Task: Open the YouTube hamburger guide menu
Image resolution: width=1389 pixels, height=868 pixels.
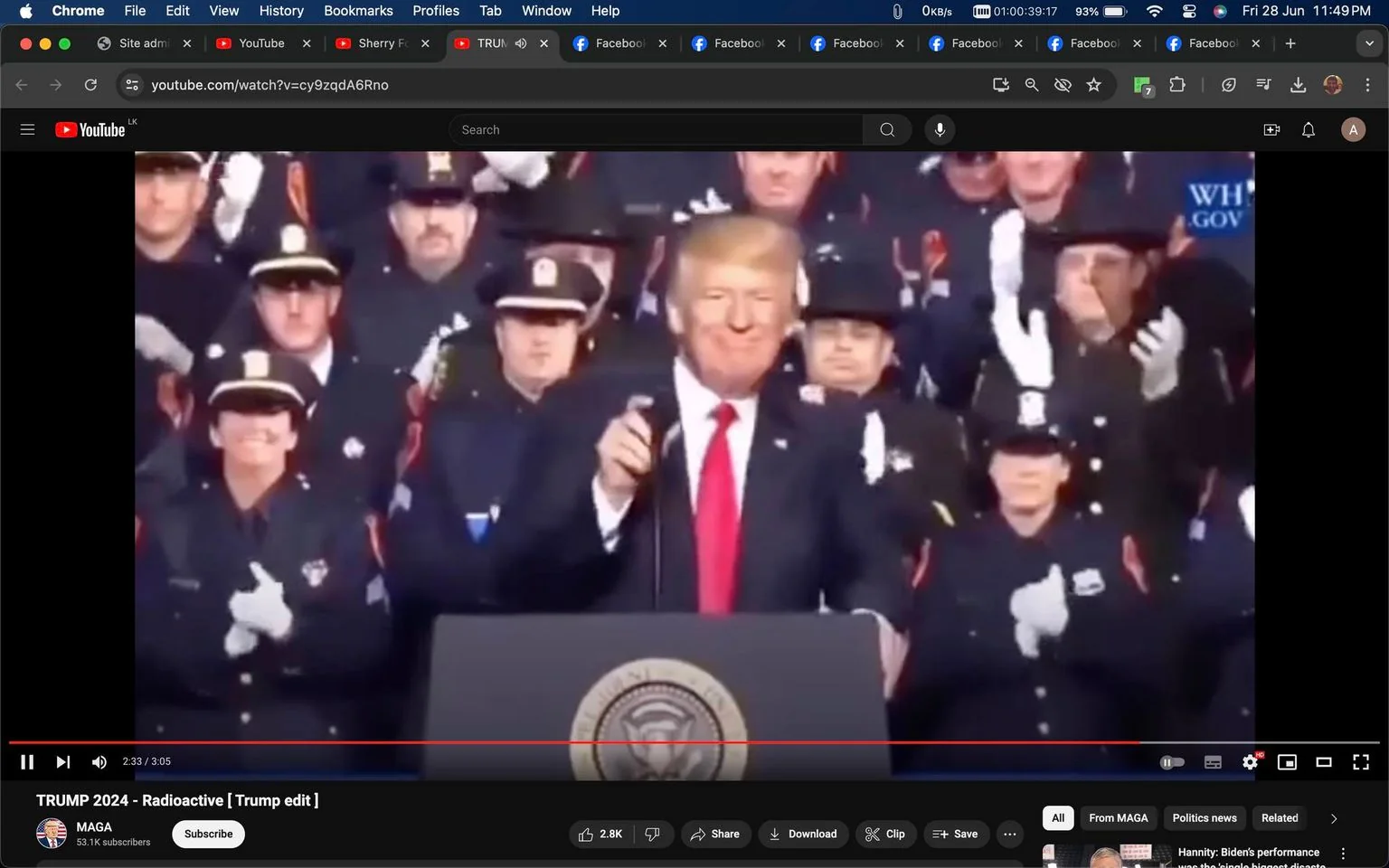Action: pos(27,129)
